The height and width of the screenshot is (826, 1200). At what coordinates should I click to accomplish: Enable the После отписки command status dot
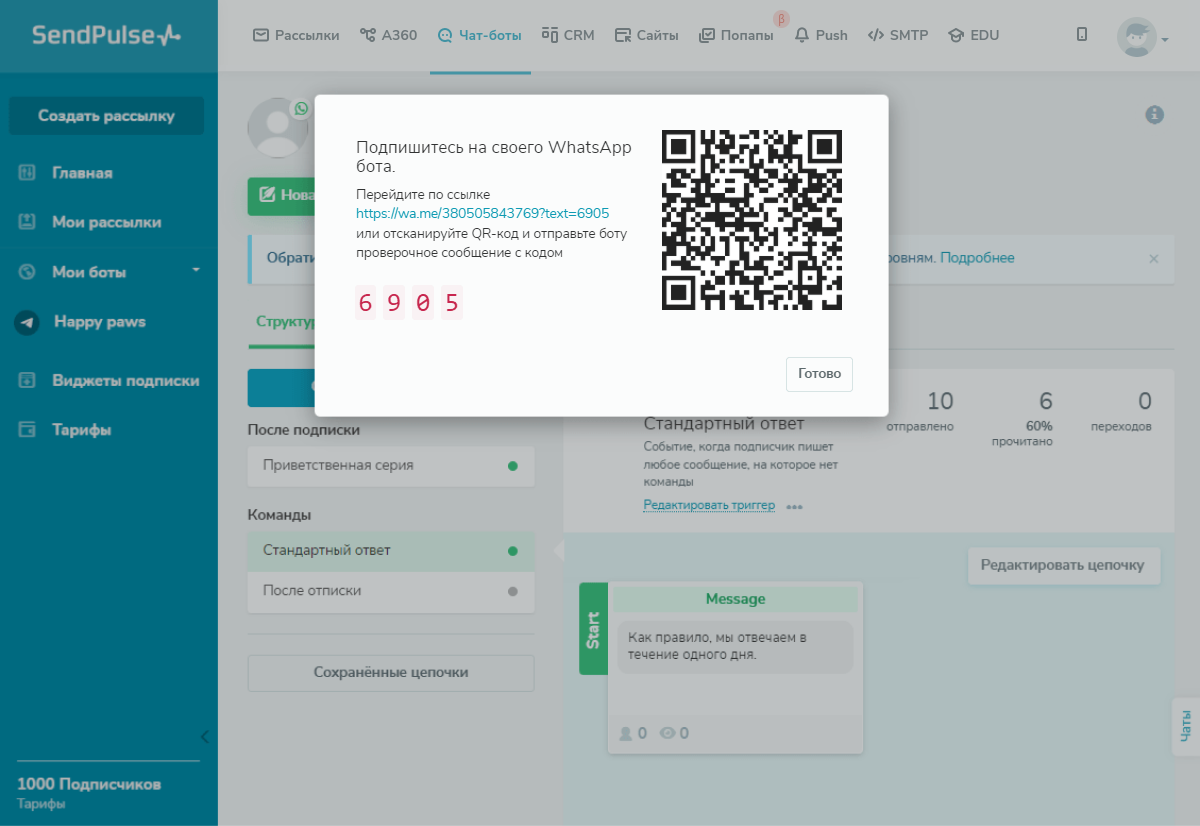click(514, 592)
